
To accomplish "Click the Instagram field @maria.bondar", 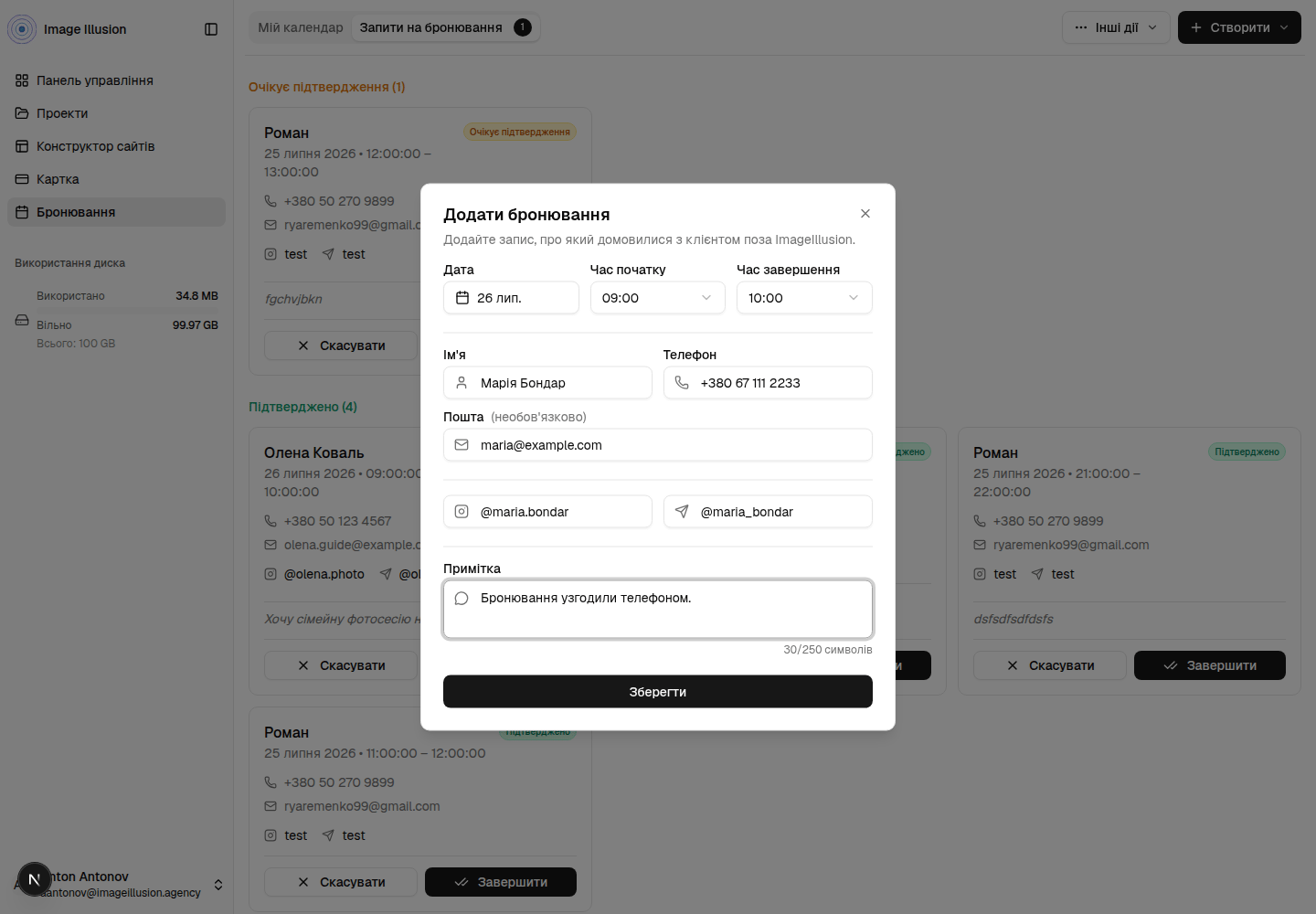I will [547, 512].
